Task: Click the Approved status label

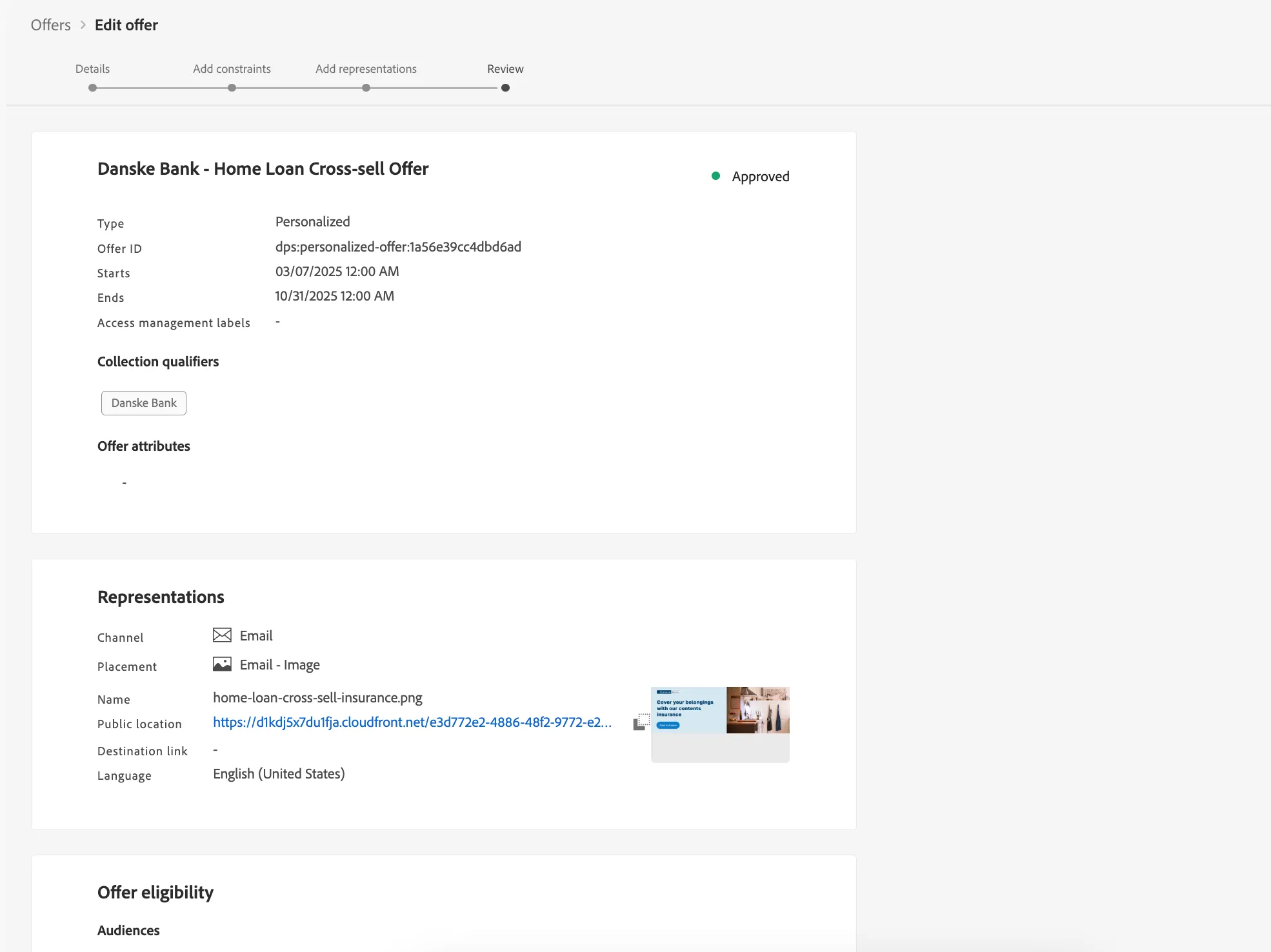Action: tap(761, 177)
